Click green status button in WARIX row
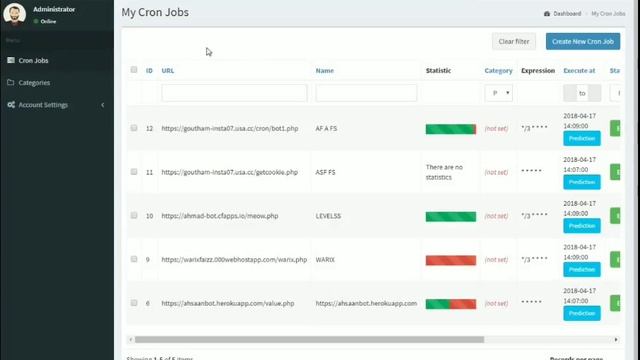The width and height of the screenshot is (640, 360). (615, 260)
